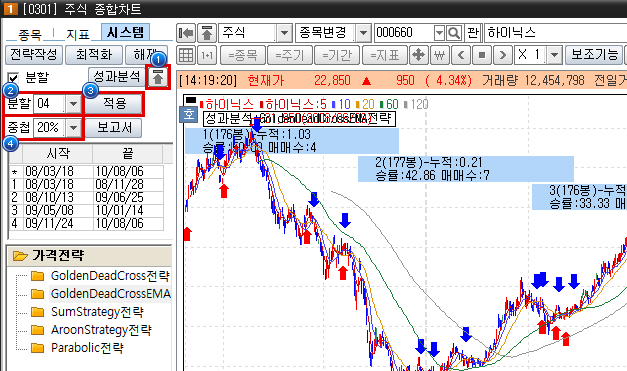
Task: Open the 중첩 percentage dropdown
Action: [x=73, y=128]
